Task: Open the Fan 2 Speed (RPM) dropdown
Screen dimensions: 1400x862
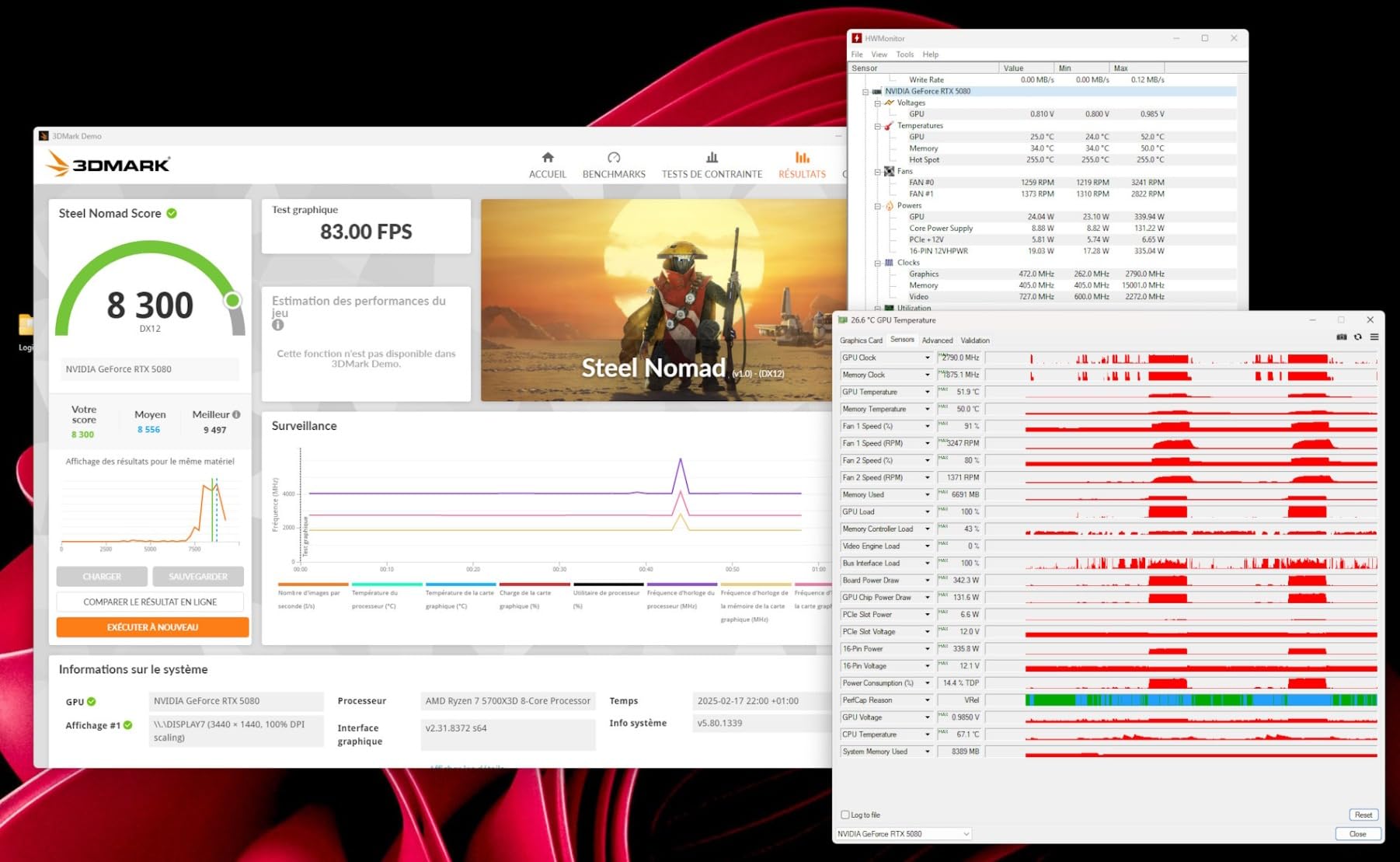Action: coord(927,477)
